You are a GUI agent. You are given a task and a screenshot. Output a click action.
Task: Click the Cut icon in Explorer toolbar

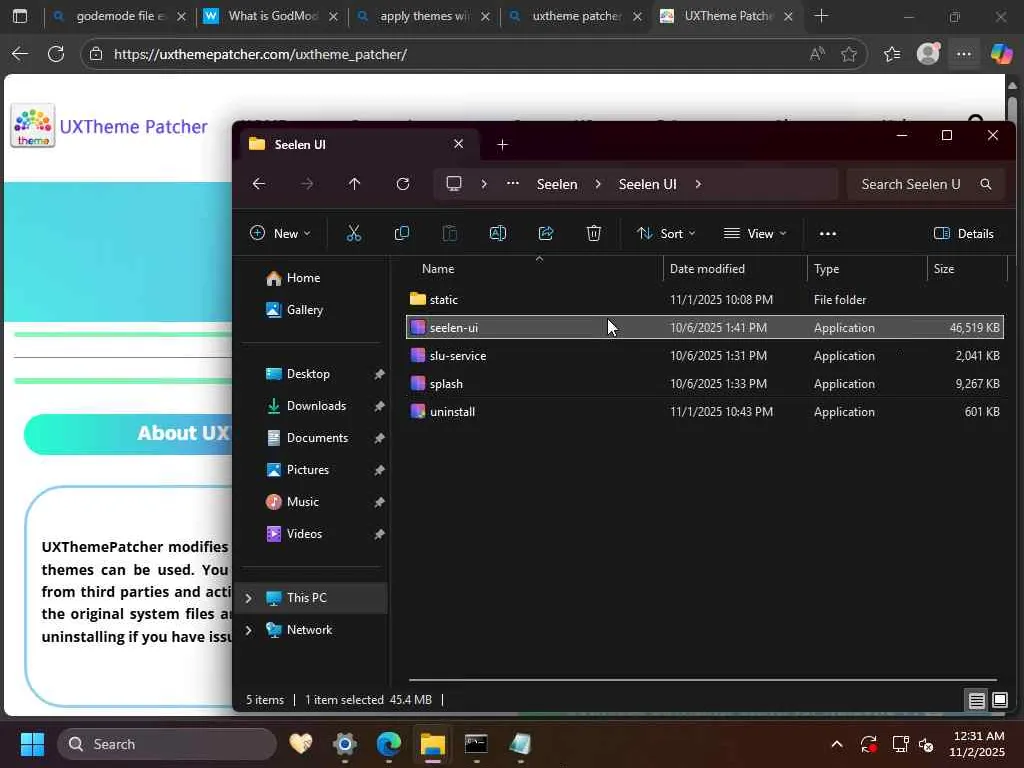(353, 233)
